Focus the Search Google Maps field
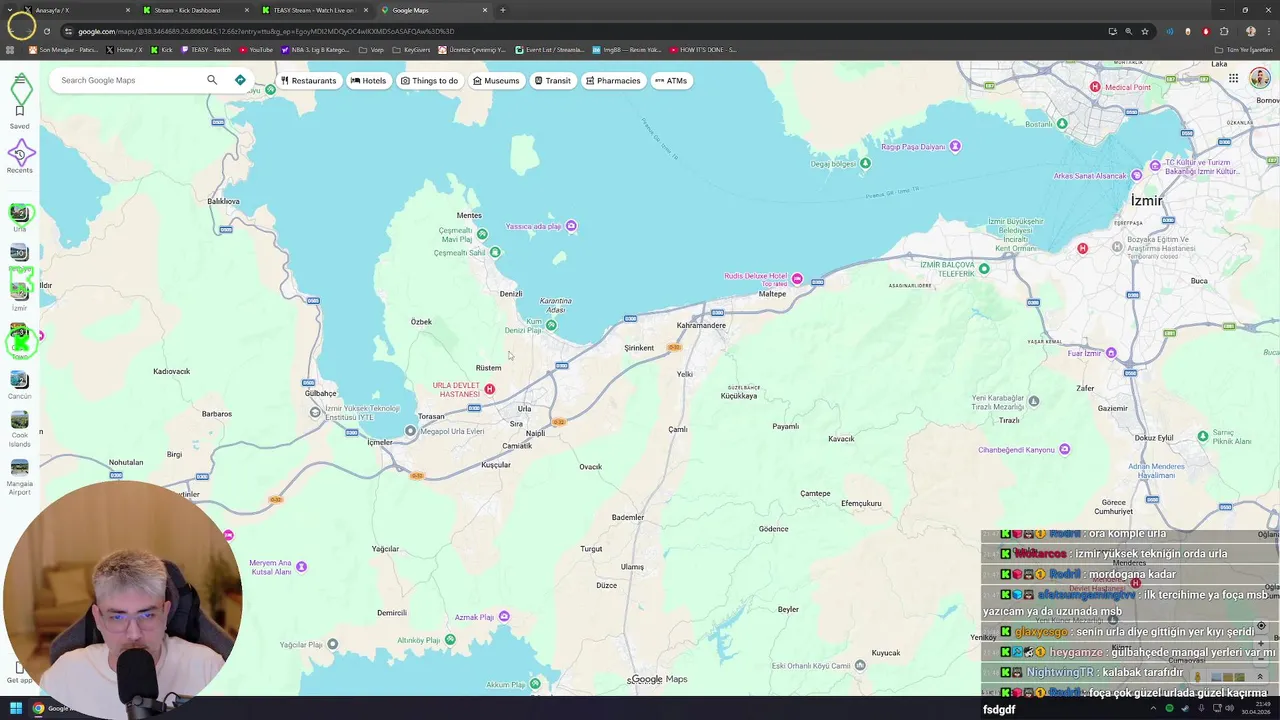1280x720 pixels. [128, 80]
